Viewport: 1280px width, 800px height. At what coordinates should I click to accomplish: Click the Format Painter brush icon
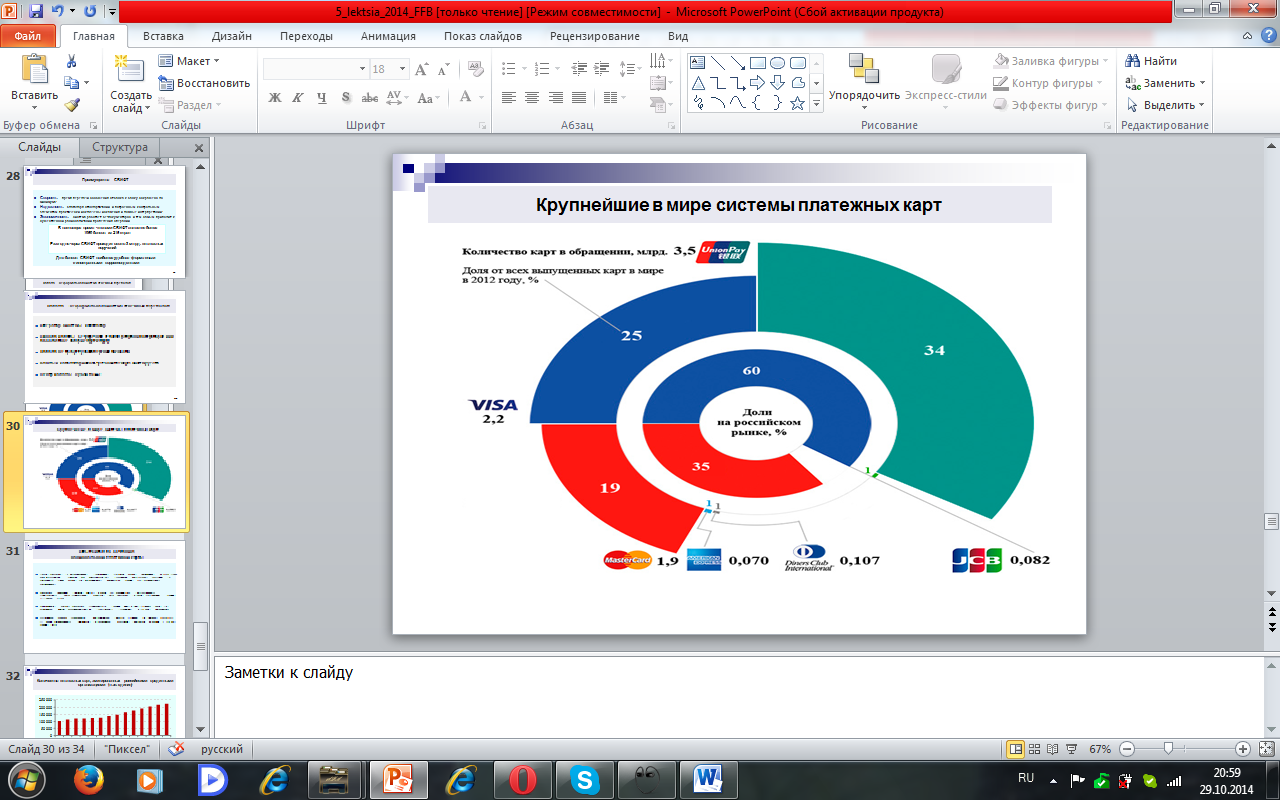[x=72, y=105]
